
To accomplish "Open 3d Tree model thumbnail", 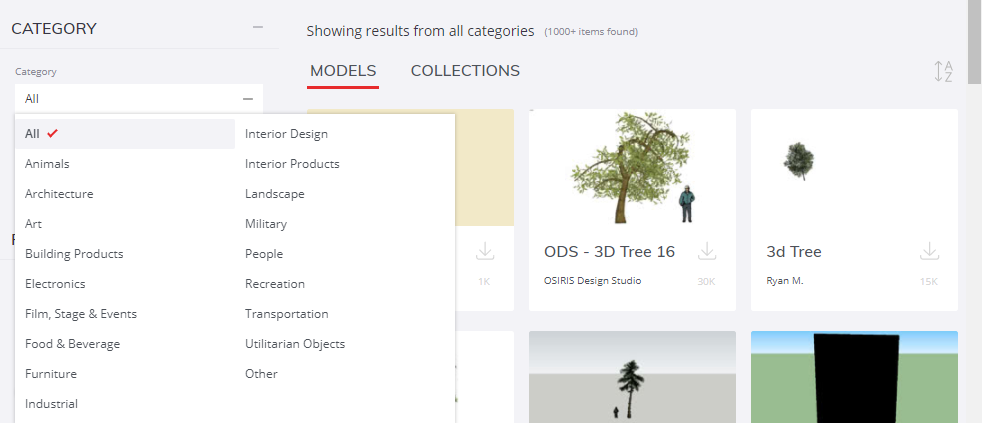I will pyautogui.click(x=854, y=167).
